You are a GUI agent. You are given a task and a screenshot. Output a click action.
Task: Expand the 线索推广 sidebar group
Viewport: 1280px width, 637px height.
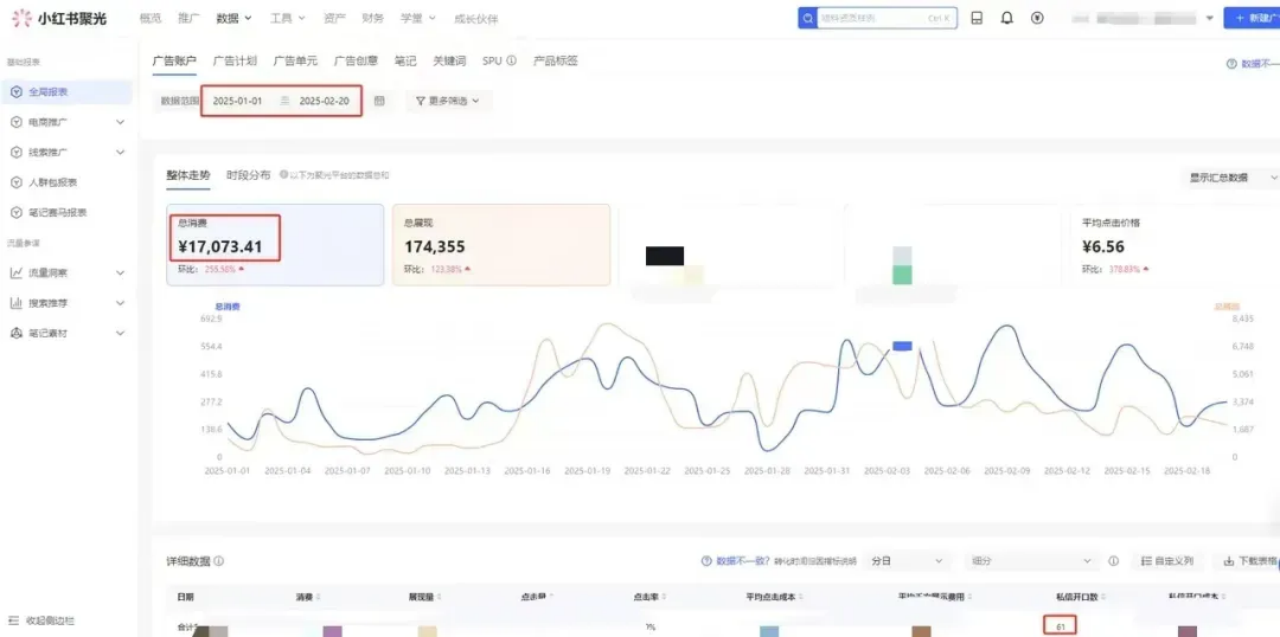(120, 152)
